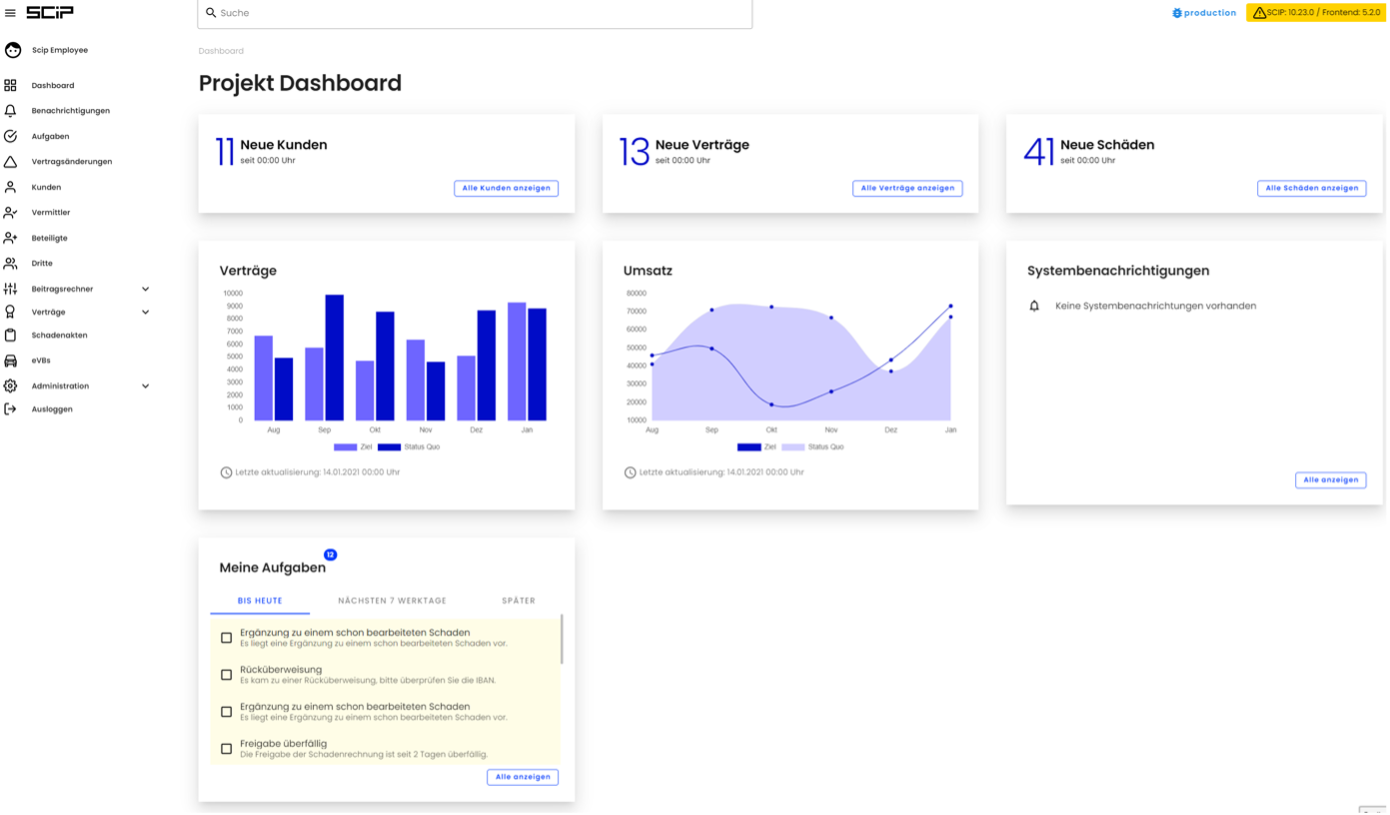Select the Vertragsänderungen triangle icon
The width and height of the screenshot is (1390, 815).
(x=11, y=162)
